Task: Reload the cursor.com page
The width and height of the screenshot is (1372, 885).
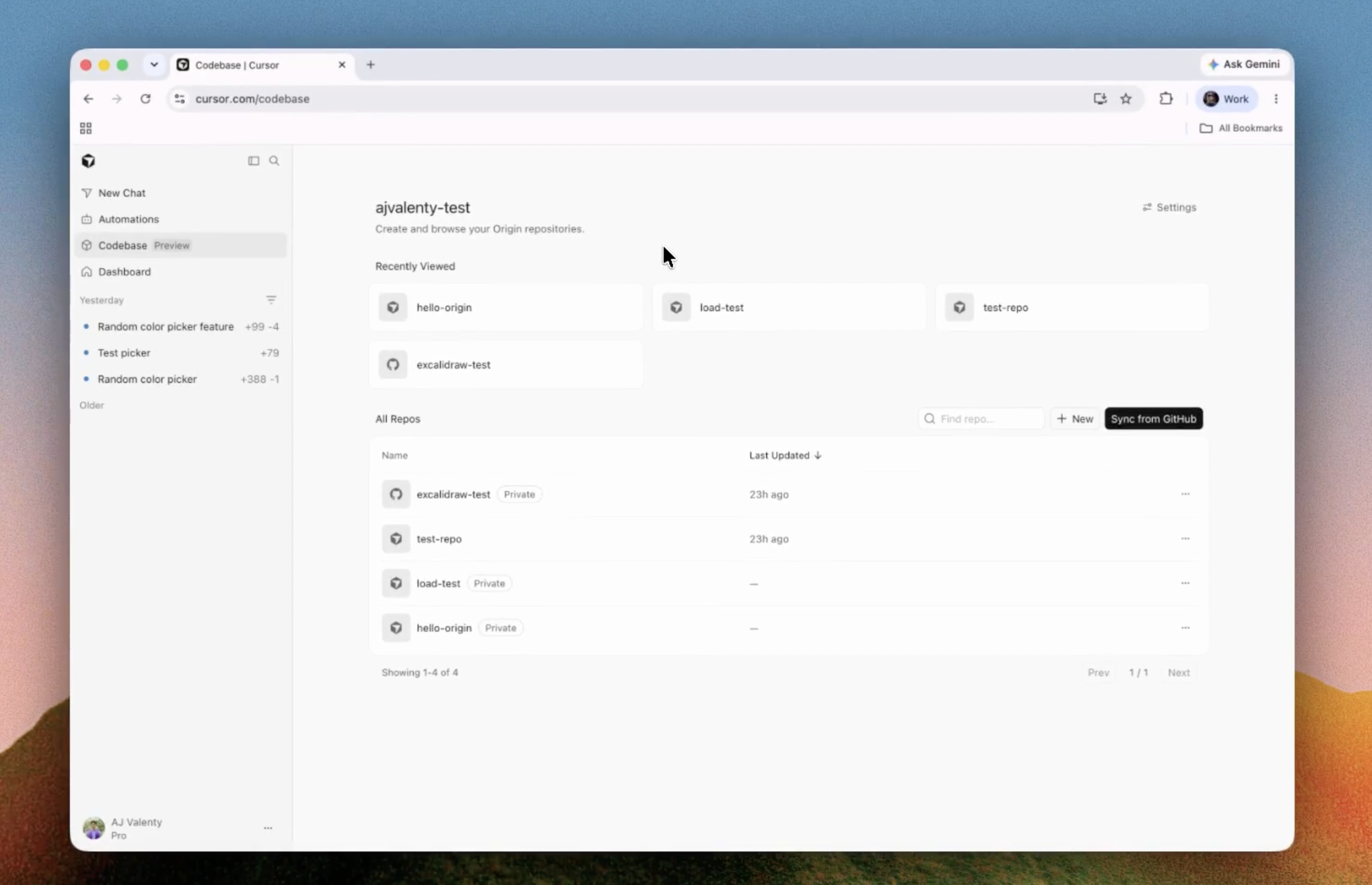Action: [x=145, y=99]
